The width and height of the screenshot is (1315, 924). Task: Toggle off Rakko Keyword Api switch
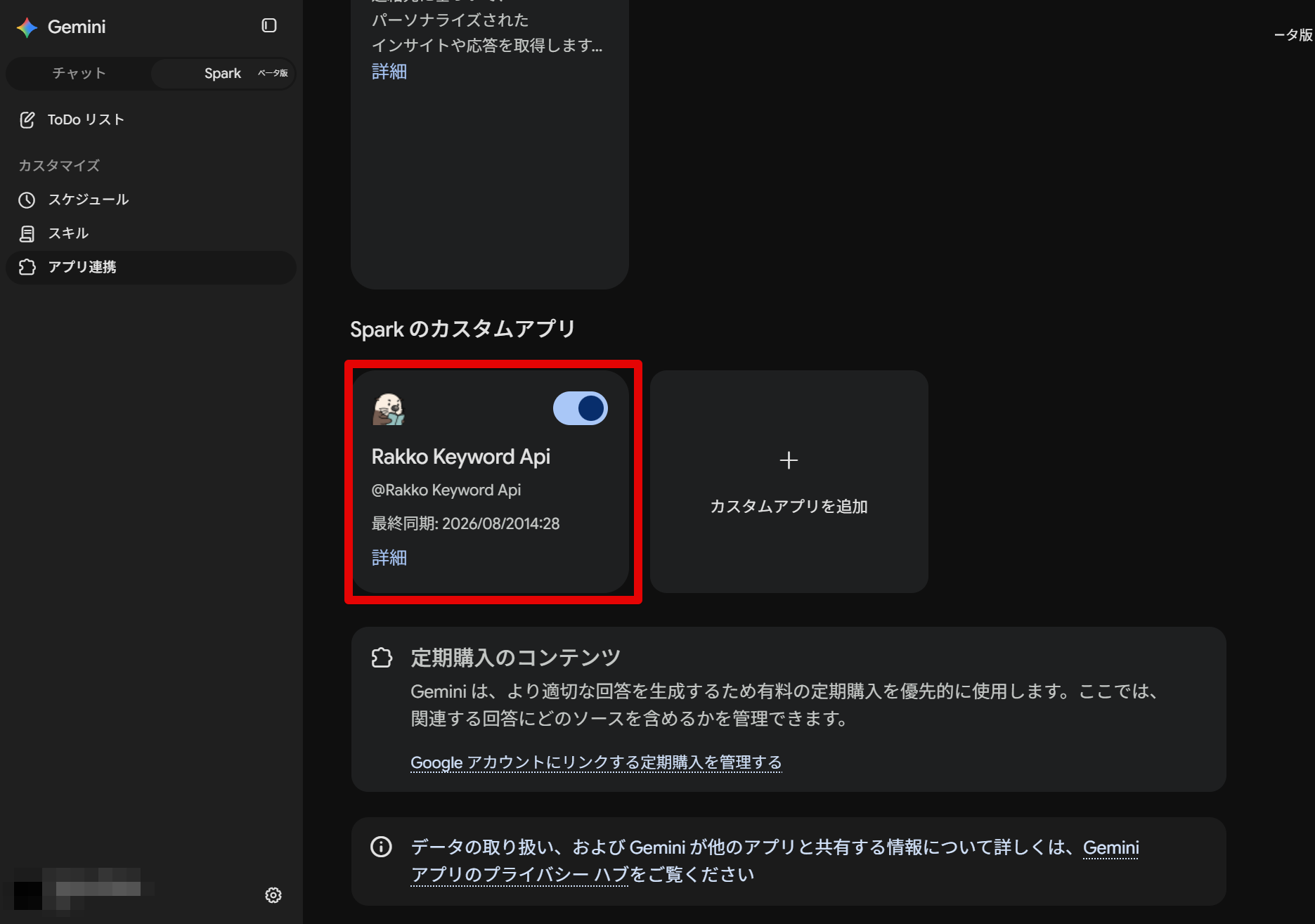tap(581, 408)
